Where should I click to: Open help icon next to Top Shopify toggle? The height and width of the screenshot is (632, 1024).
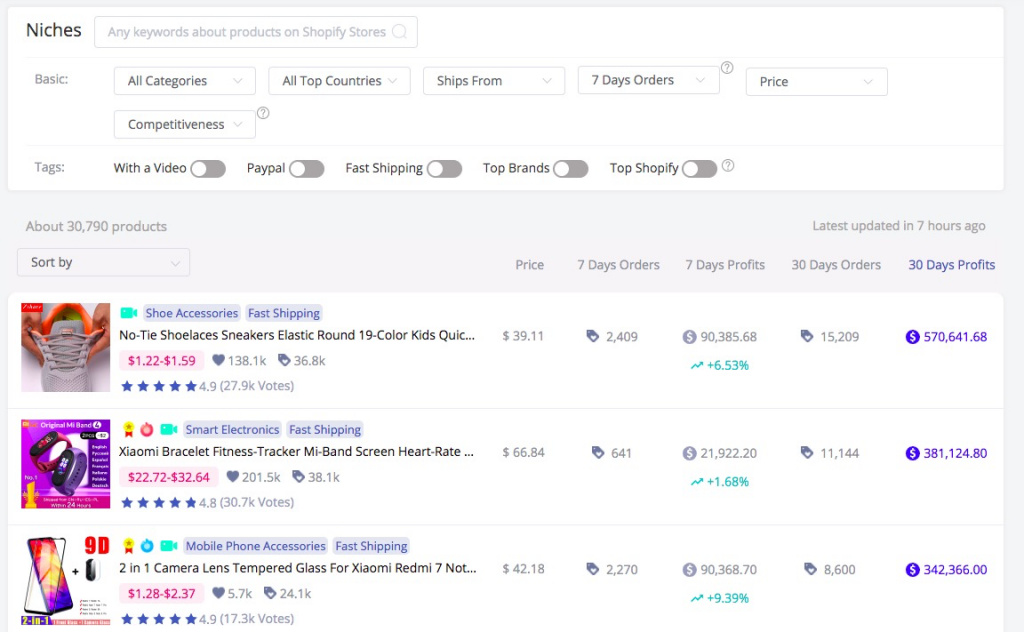pyautogui.click(x=728, y=165)
